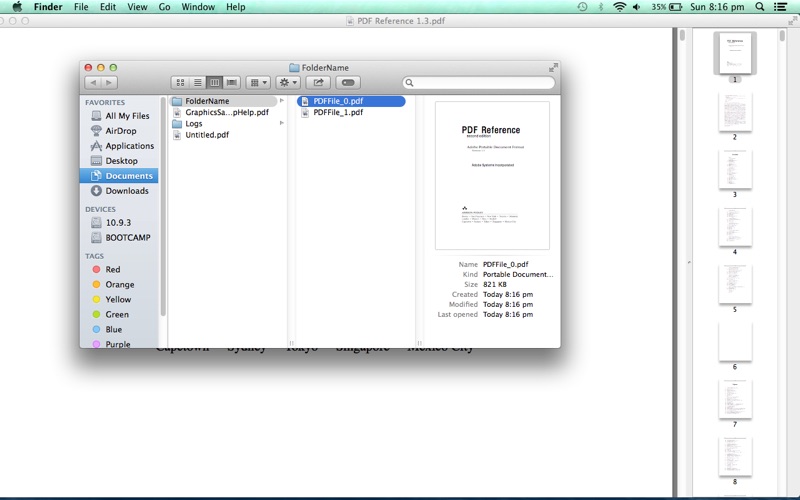Screen dimensions: 800x500
Task: Click Preview thumbnail sidebar scrollbar
Action: (782, 36)
